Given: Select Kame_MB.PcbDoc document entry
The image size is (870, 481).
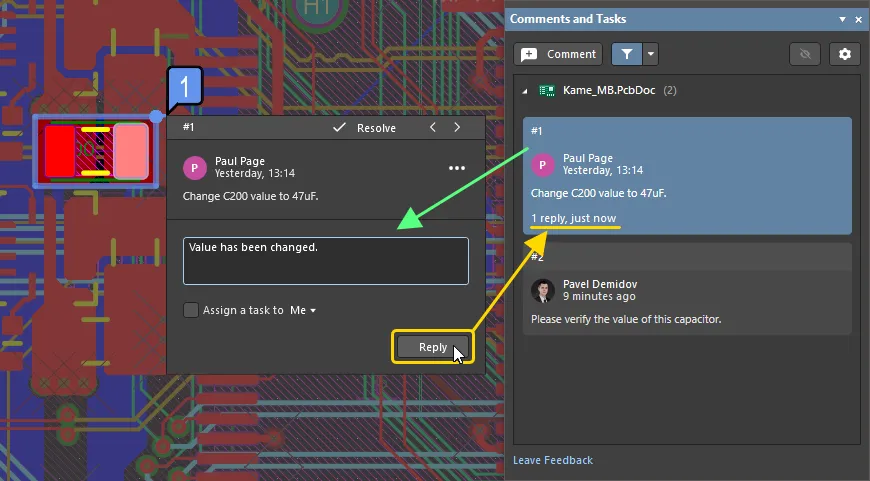Looking at the screenshot, I should point(609,90).
